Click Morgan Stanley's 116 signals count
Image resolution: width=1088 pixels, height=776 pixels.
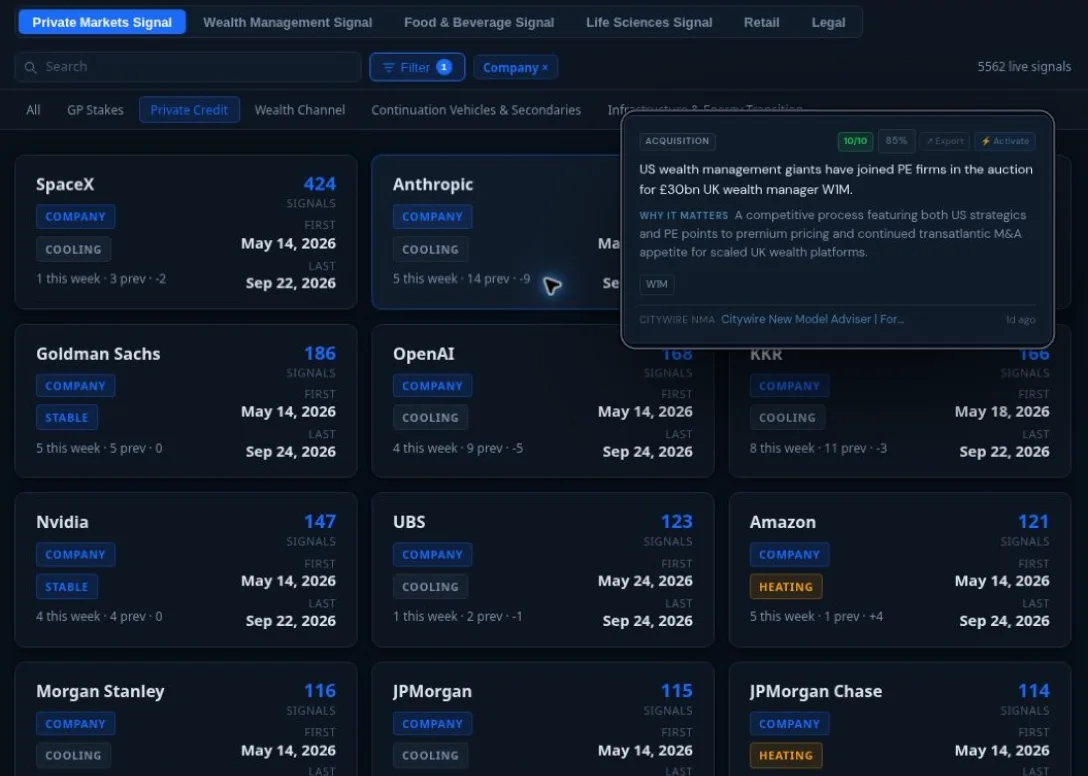pos(319,691)
